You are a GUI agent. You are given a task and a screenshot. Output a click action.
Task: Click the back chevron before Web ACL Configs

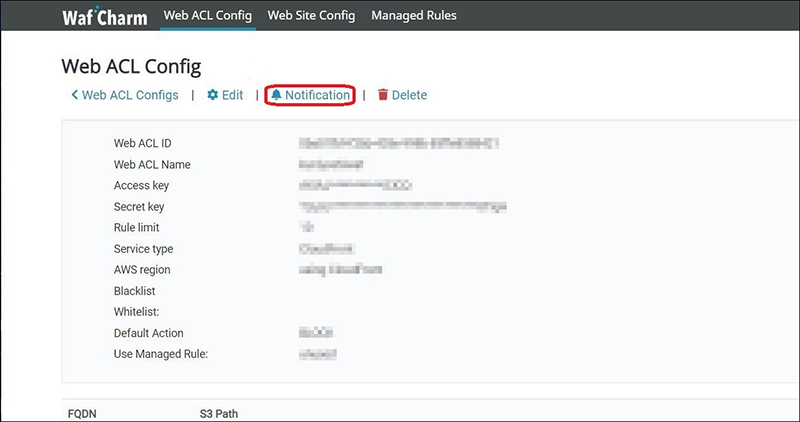pyautogui.click(x=75, y=95)
